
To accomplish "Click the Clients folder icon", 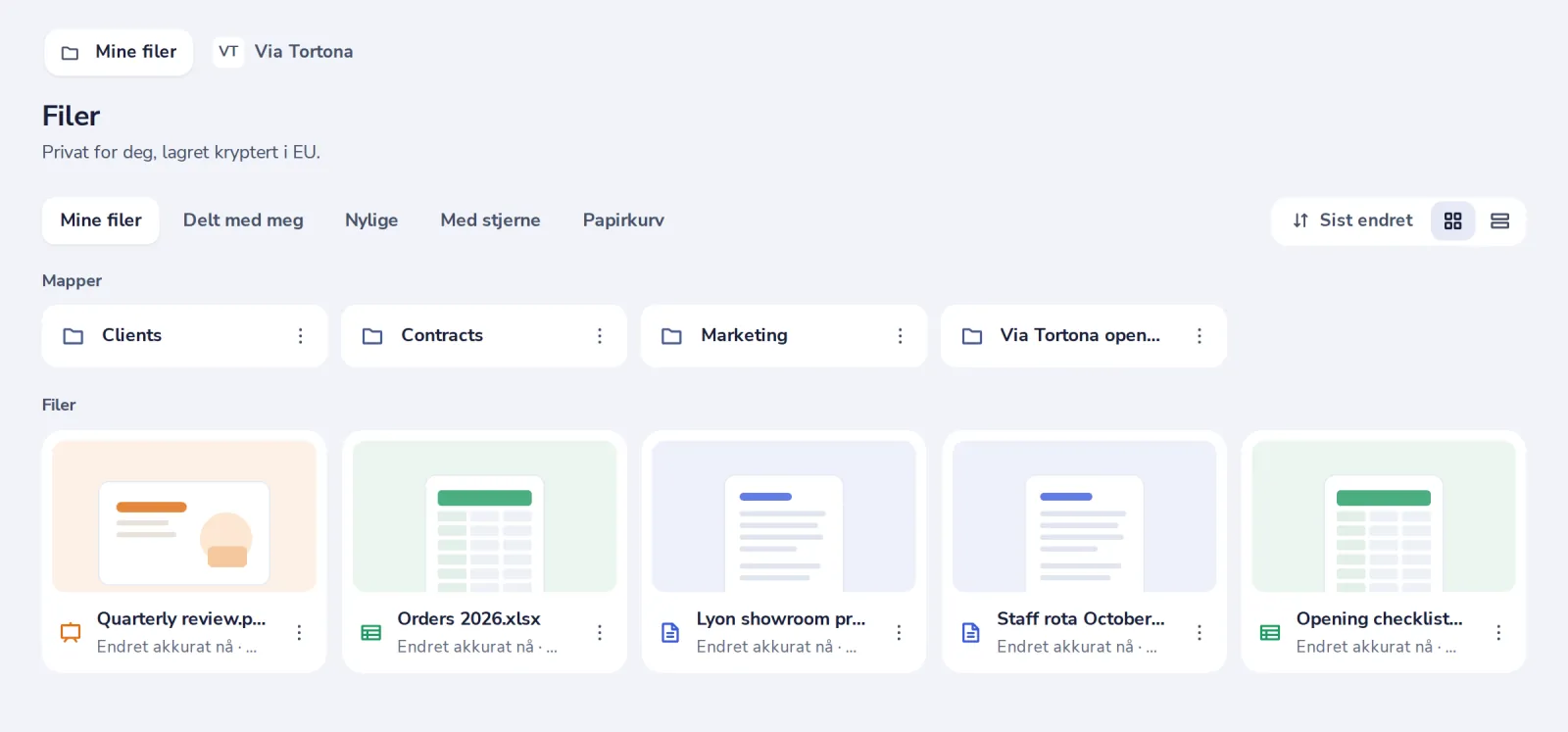I will point(73,336).
